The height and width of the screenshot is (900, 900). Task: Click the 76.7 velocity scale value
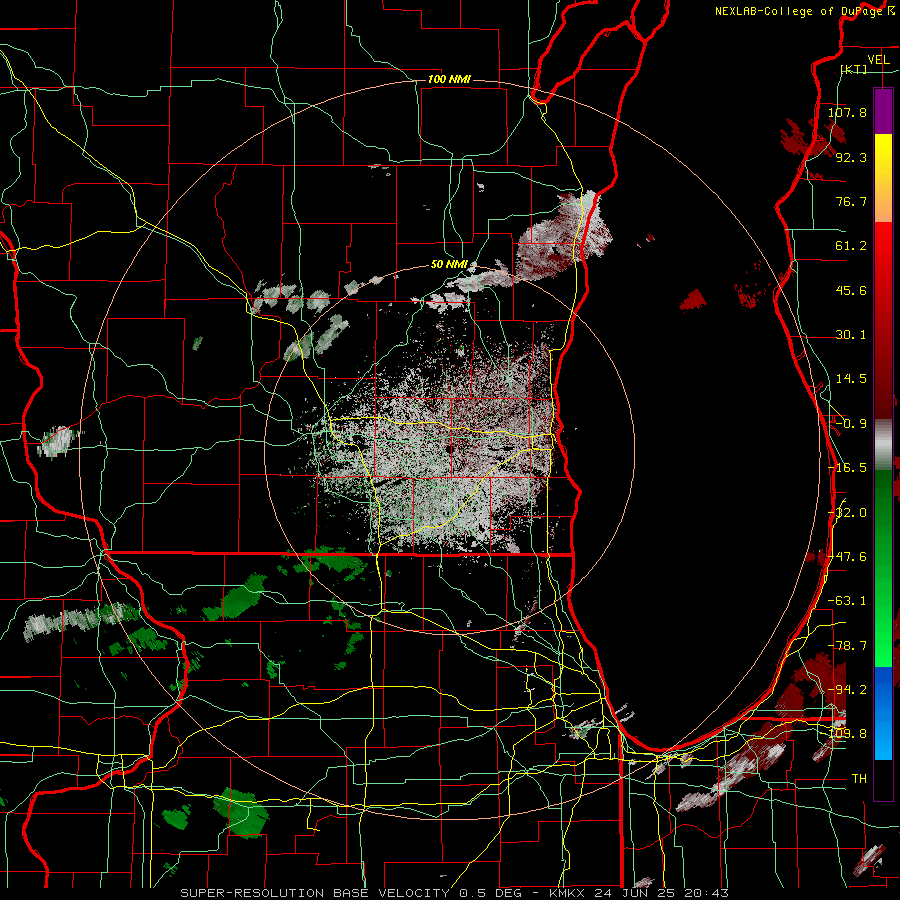[851, 201]
